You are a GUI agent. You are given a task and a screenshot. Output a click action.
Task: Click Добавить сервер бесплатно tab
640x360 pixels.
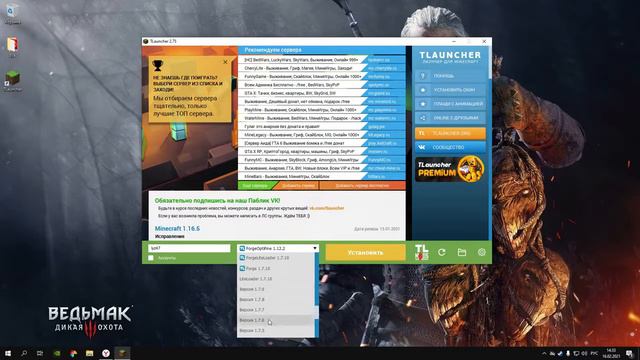pyautogui.click(x=362, y=186)
